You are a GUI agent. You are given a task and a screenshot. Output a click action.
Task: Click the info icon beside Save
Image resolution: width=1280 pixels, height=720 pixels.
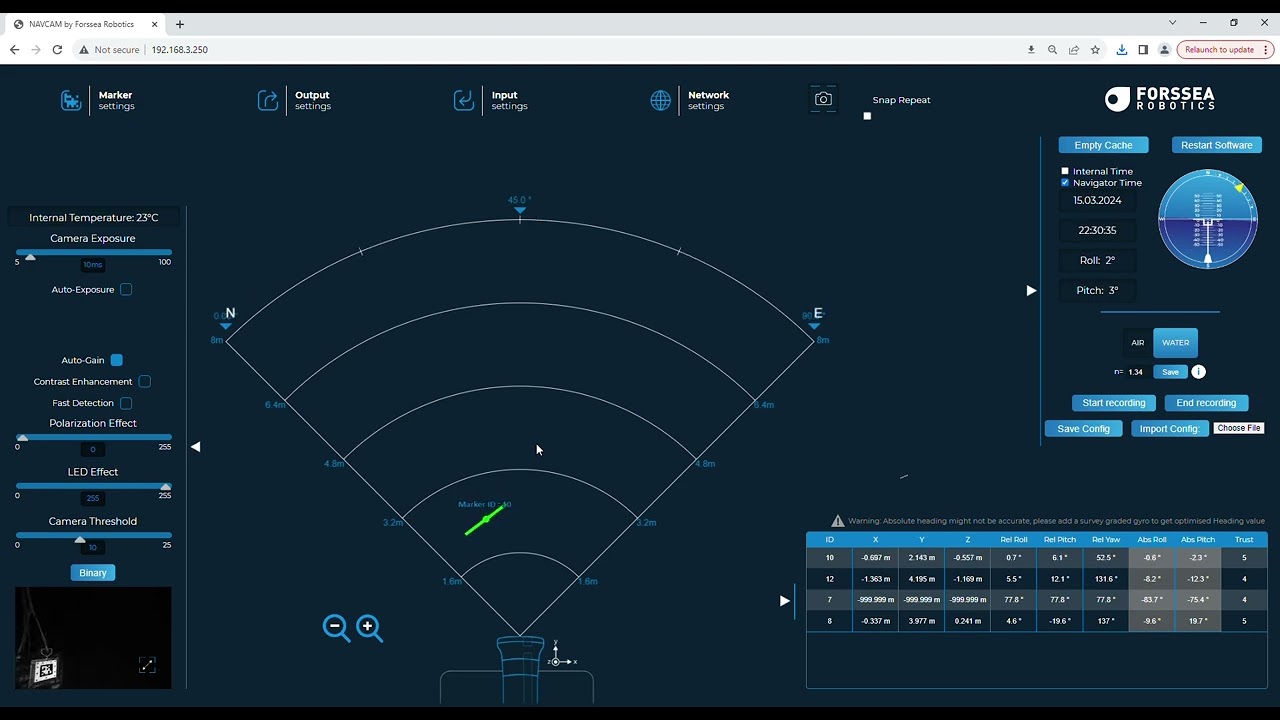[1198, 372]
